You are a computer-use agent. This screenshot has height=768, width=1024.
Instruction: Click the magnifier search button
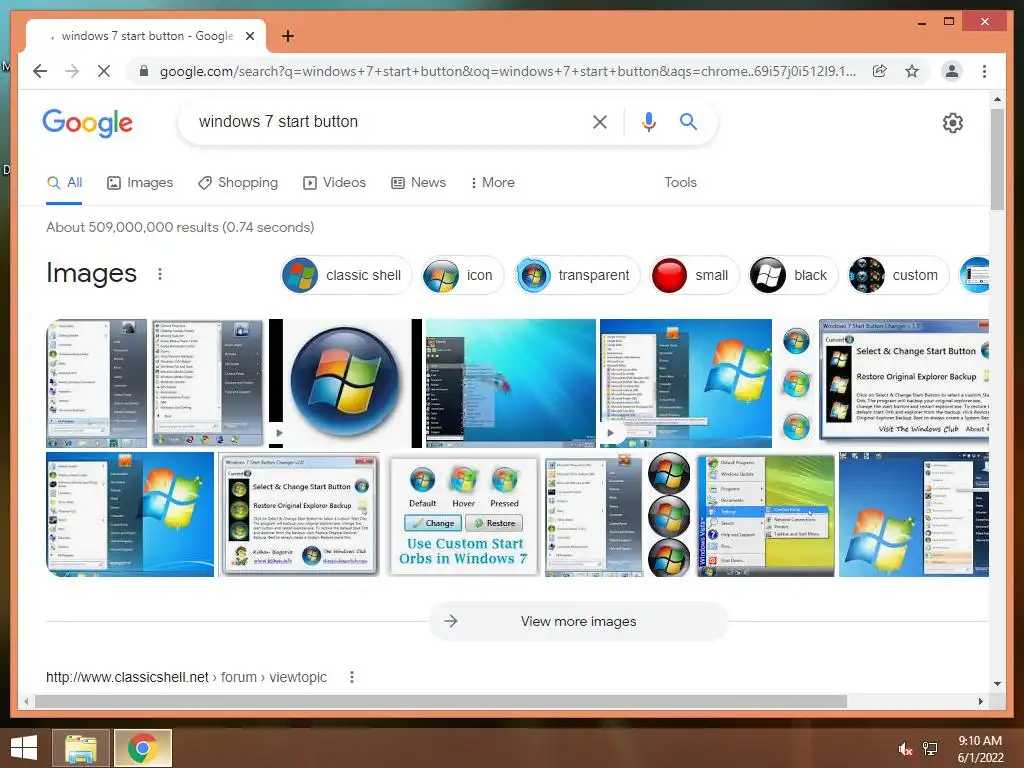(688, 121)
